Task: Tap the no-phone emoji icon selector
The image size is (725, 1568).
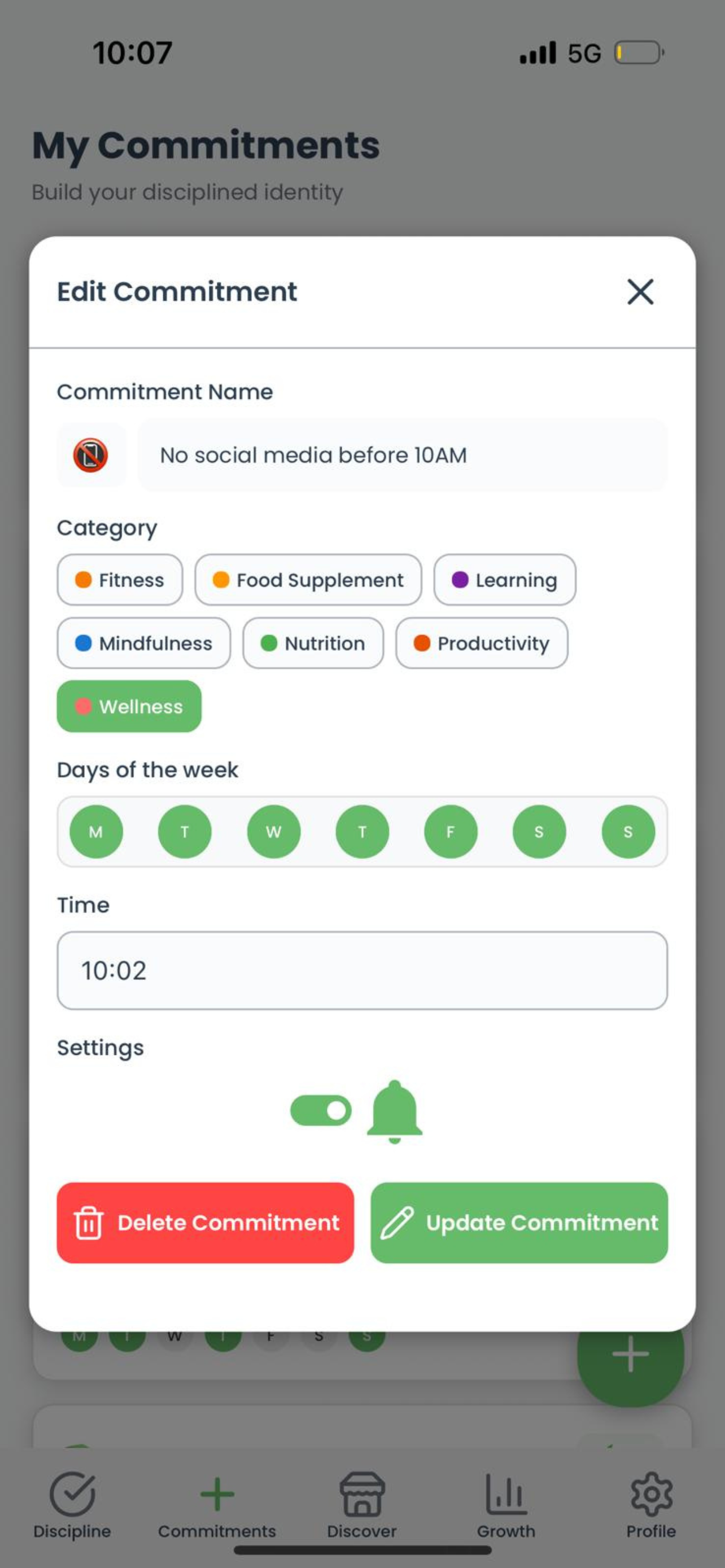Action: coord(91,455)
